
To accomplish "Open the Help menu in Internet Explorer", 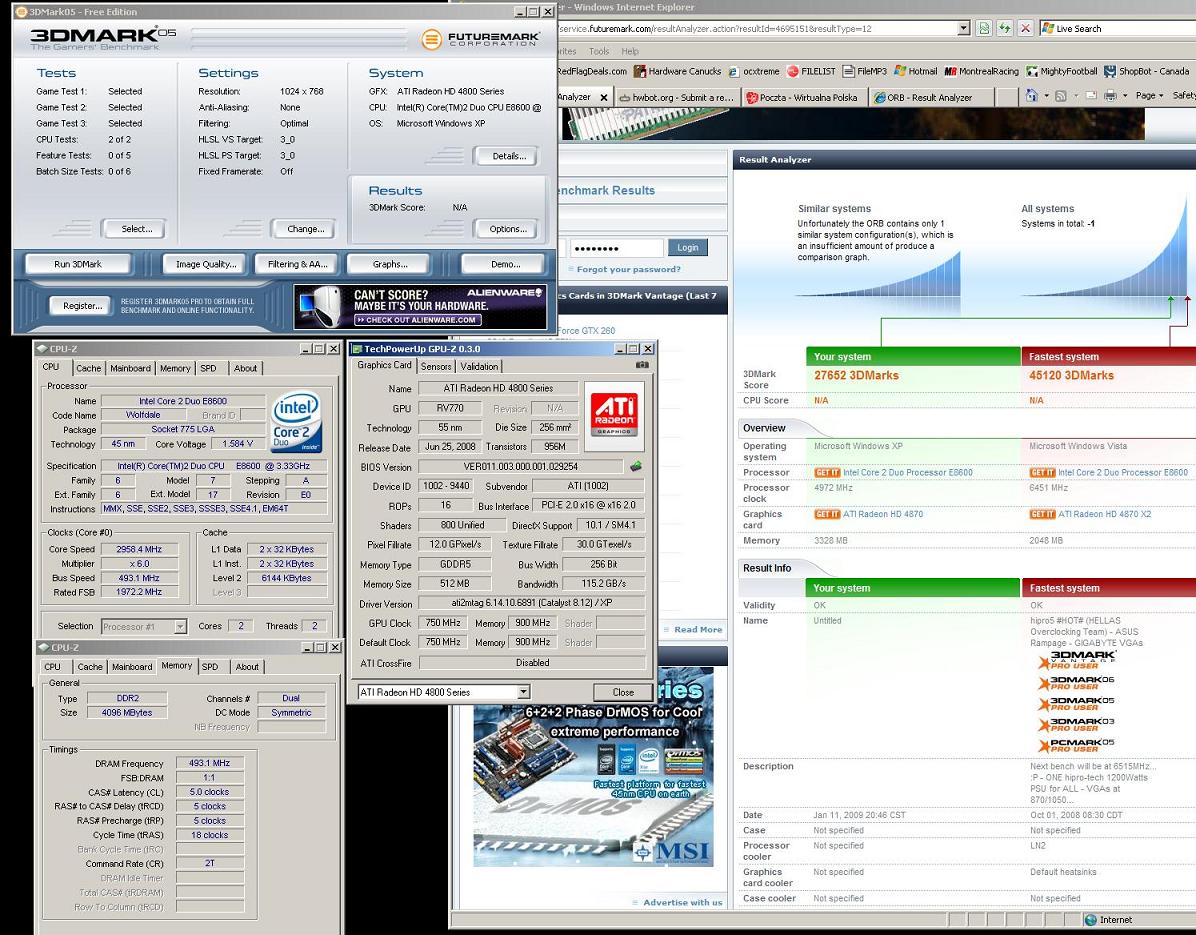I will click(x=629, y=51).
